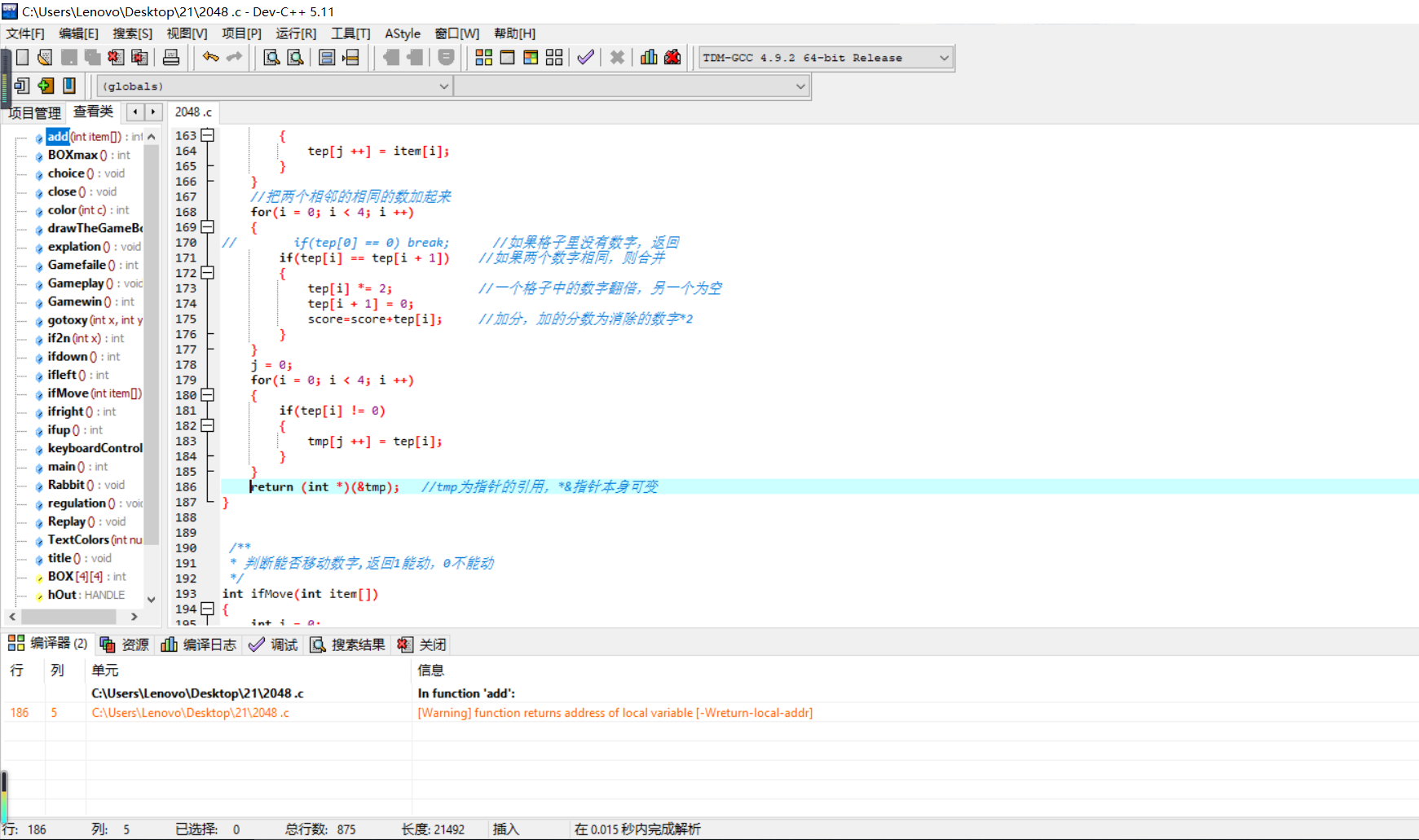The width and height of the screenshot is (1419, 840).
Task: Collapse the code fold at line 182
Action: pos(208,425)
